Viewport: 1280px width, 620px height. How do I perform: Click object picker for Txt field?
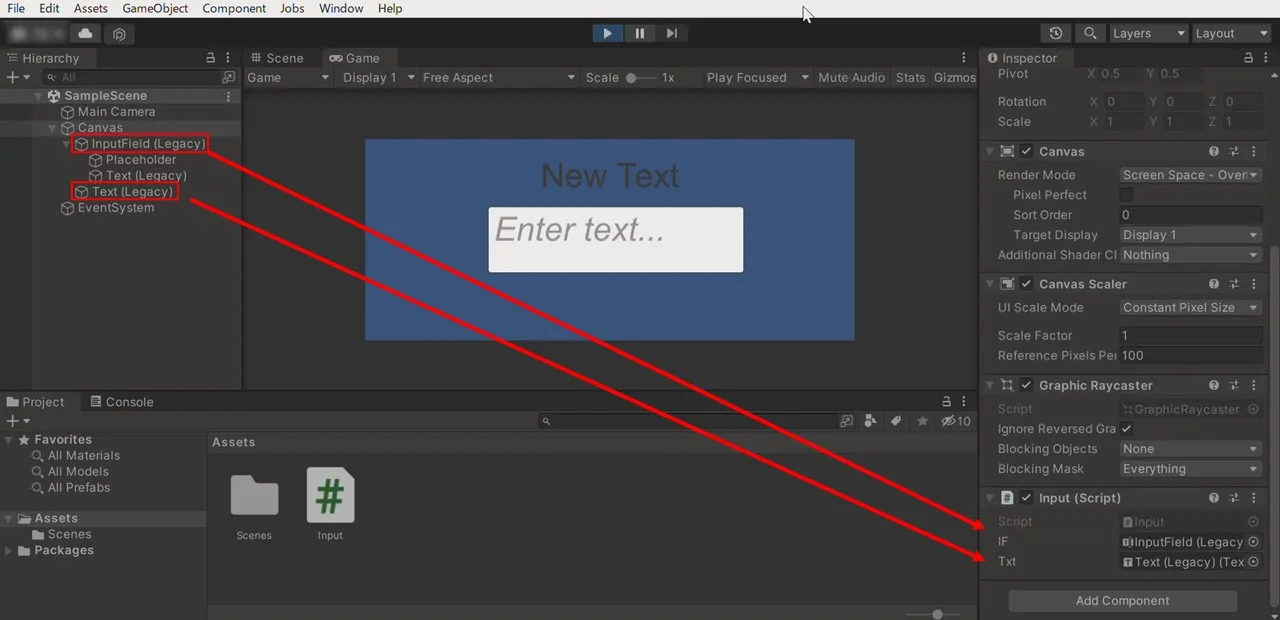(1253, 562)
